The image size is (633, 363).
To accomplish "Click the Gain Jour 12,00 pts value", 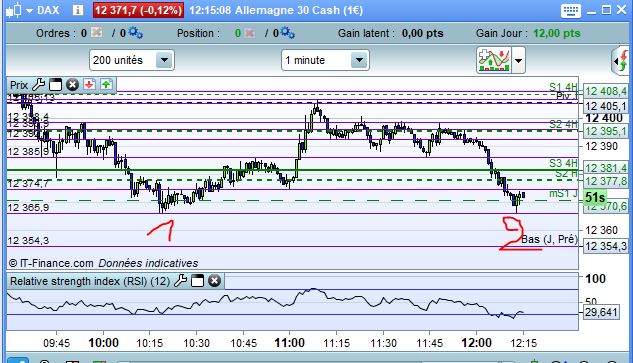I will coord(556,33).
